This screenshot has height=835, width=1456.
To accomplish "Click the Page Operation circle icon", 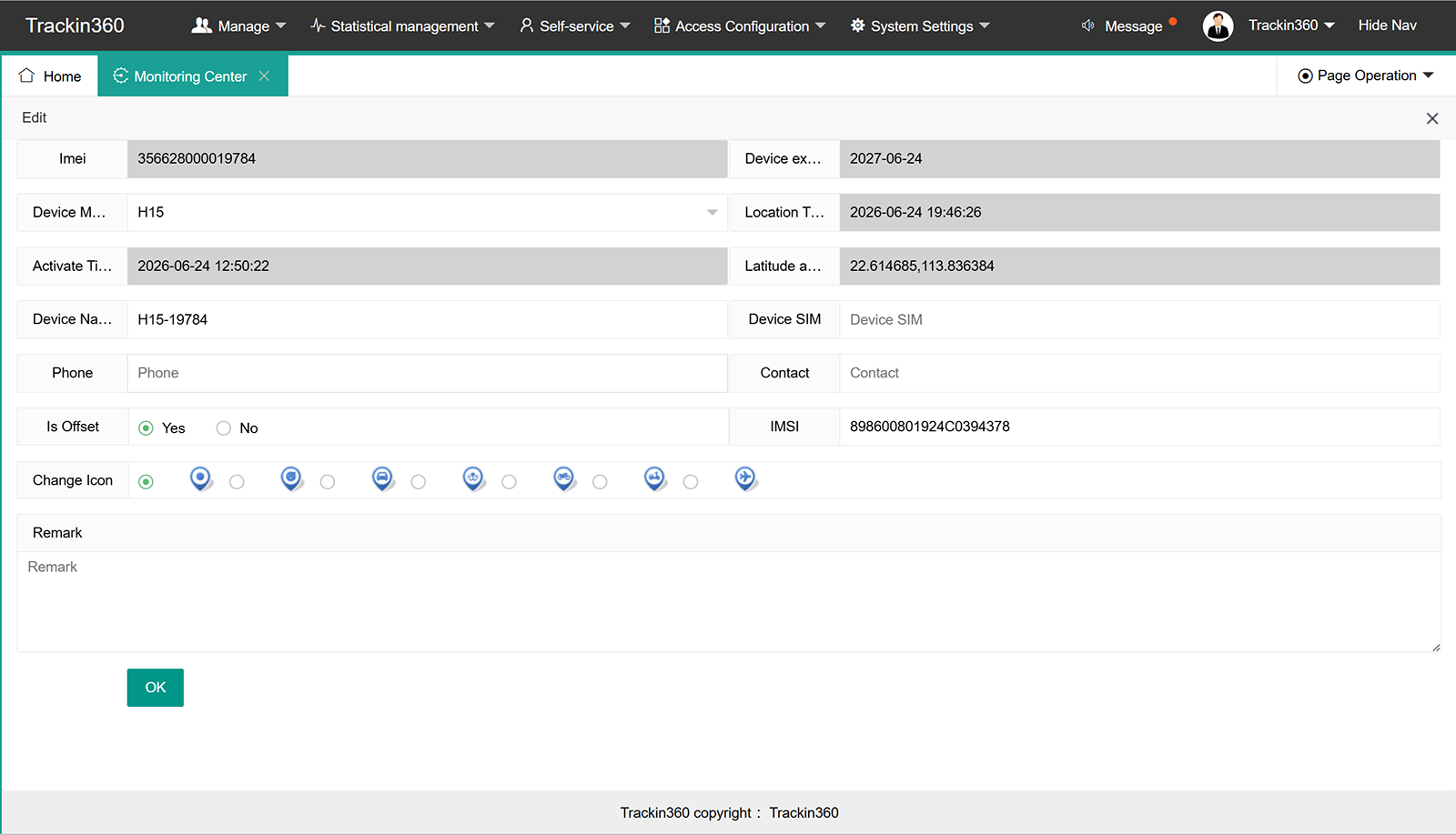I will point(1305,75).
